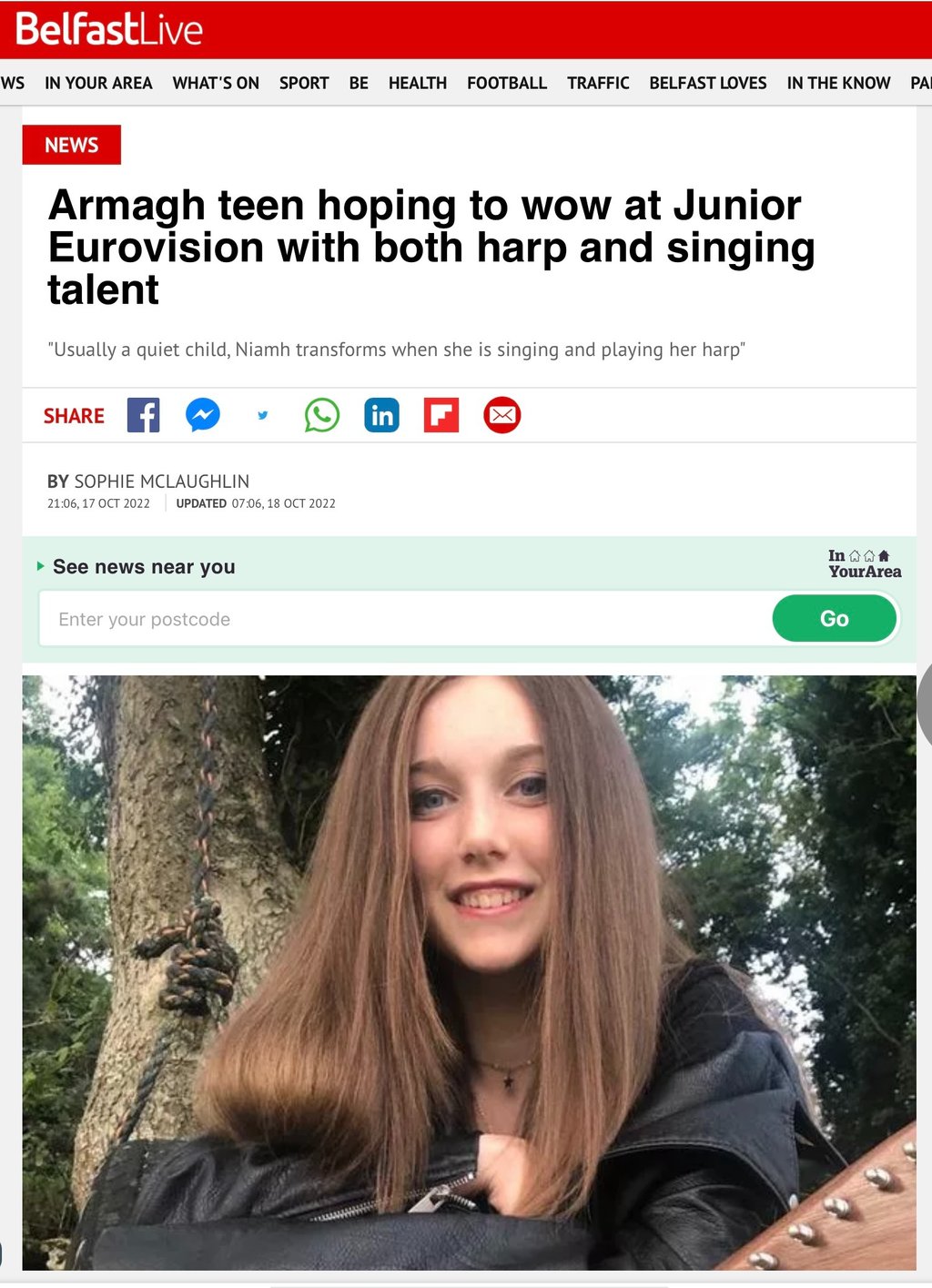The image size is (932, 1288).
Task: Open the Health menu item
Action: click(x=418, y=83)
